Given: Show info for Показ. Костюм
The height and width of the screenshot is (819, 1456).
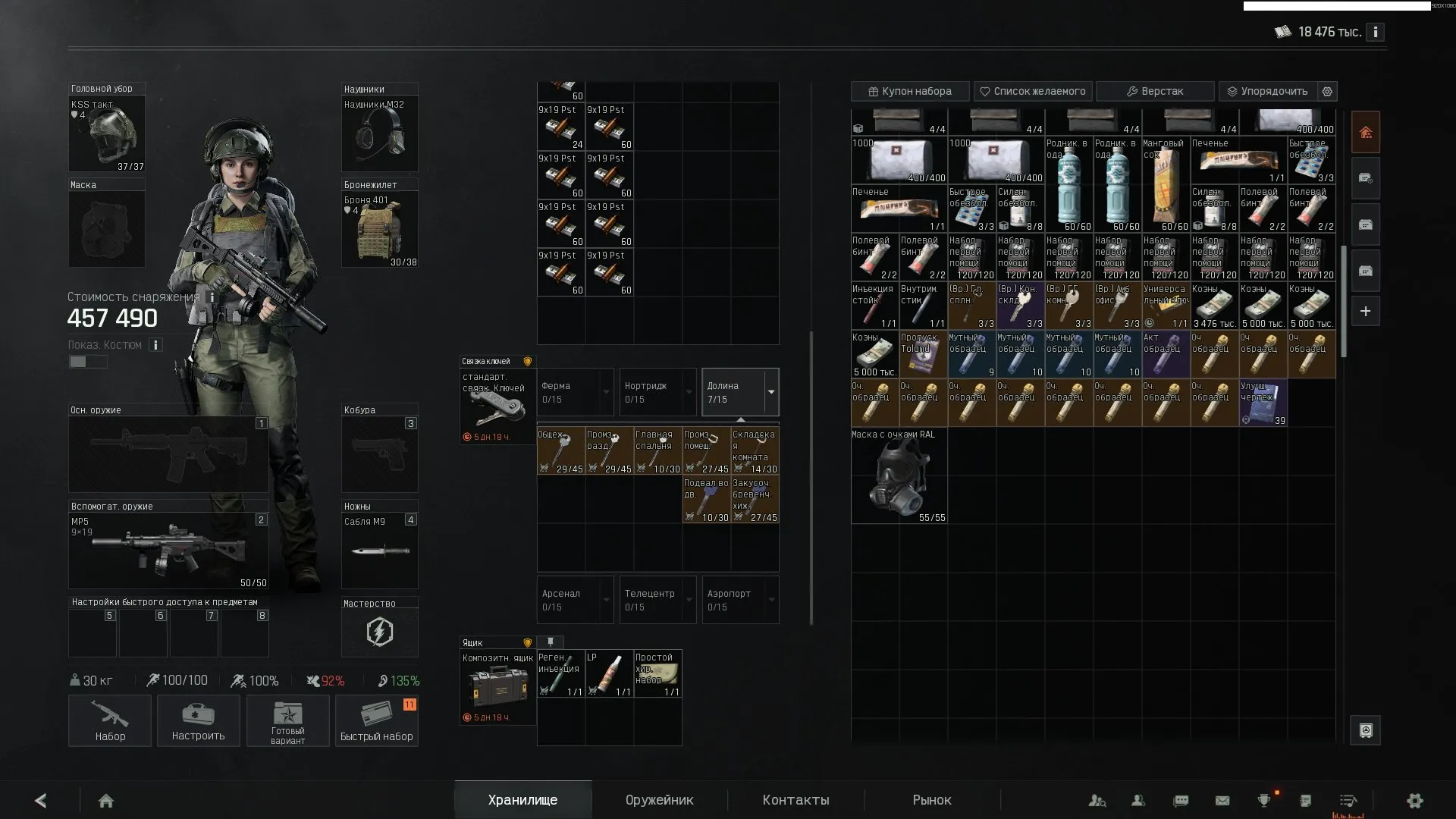Looking at the screenshot, I should tap(155, 345).
